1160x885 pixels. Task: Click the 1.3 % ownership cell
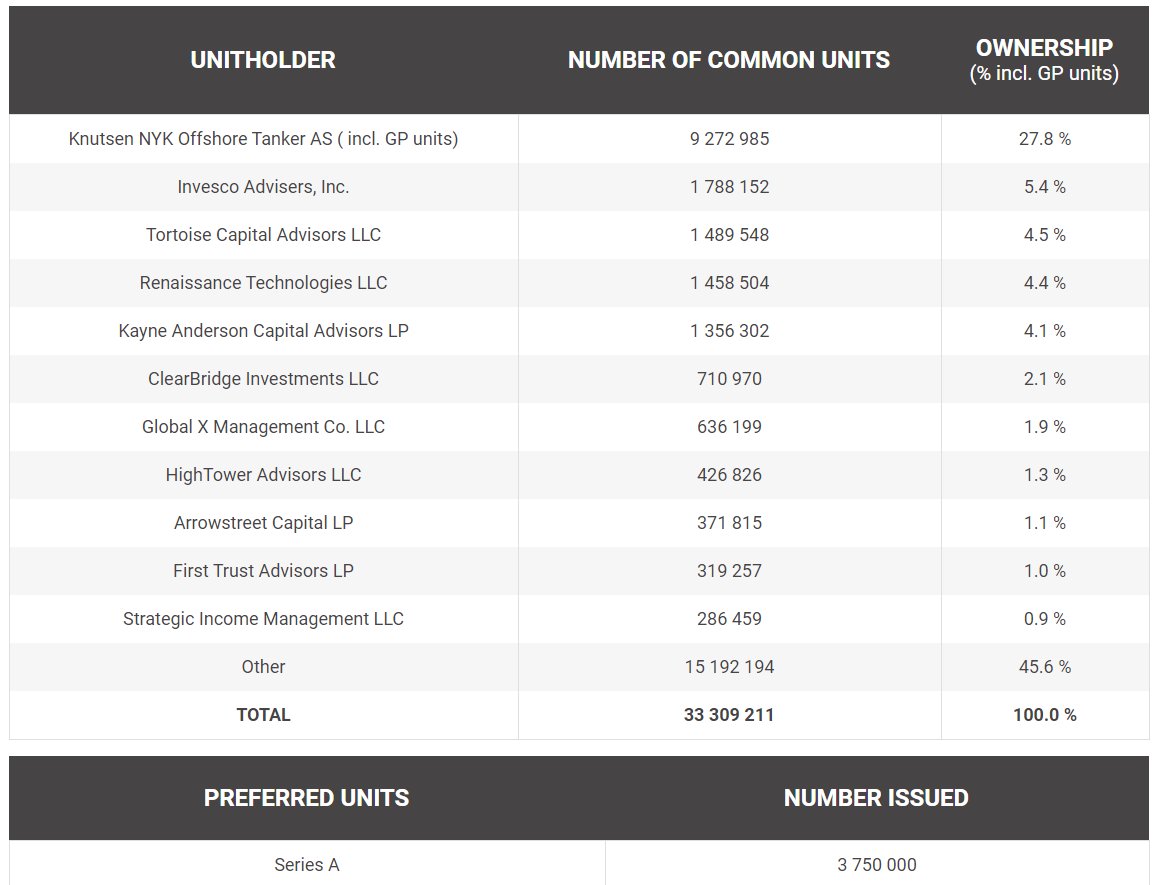[1045, 475]
